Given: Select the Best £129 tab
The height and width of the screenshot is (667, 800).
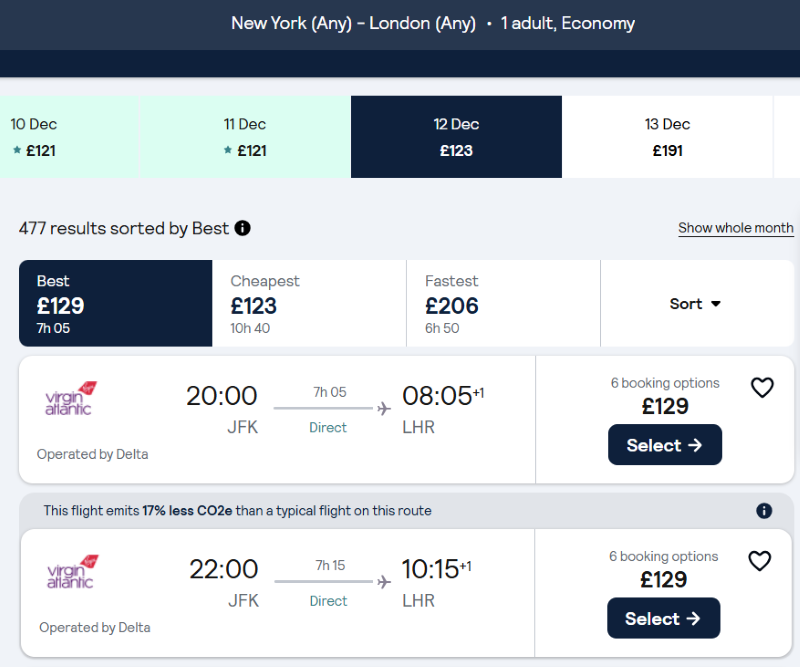Looking at the screenshot, I should [x=116, y=304].
